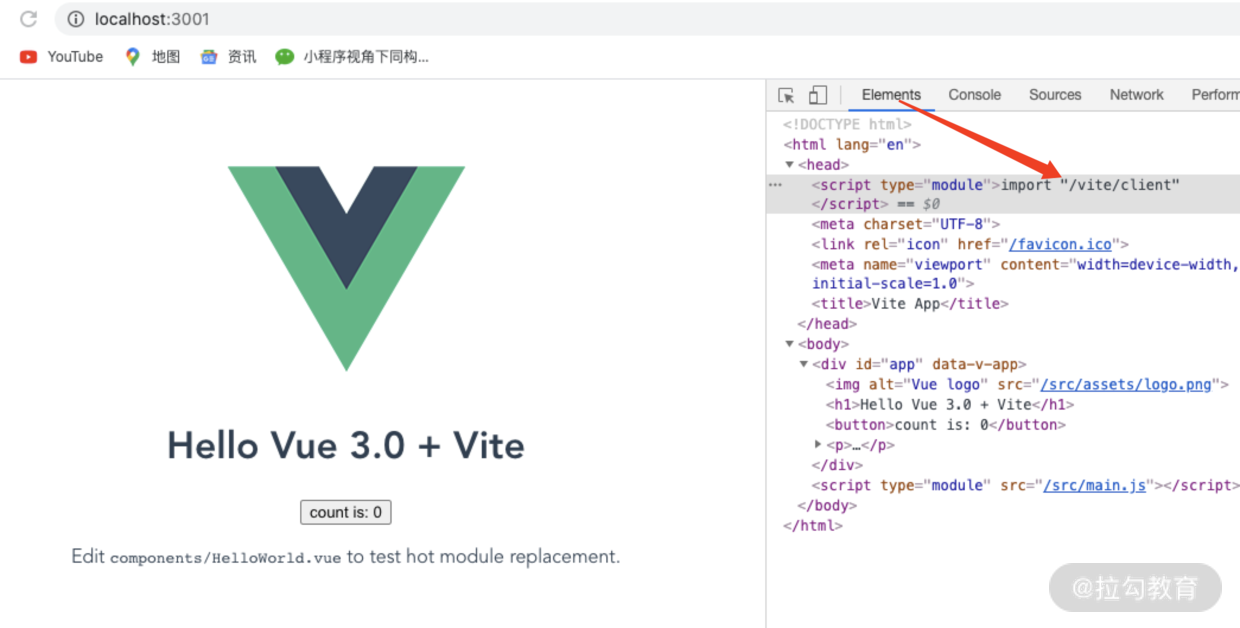Open the 资讯 news bookmark
The width and height of the screenshot is (1240, 628).
click(x=228, y=57)
